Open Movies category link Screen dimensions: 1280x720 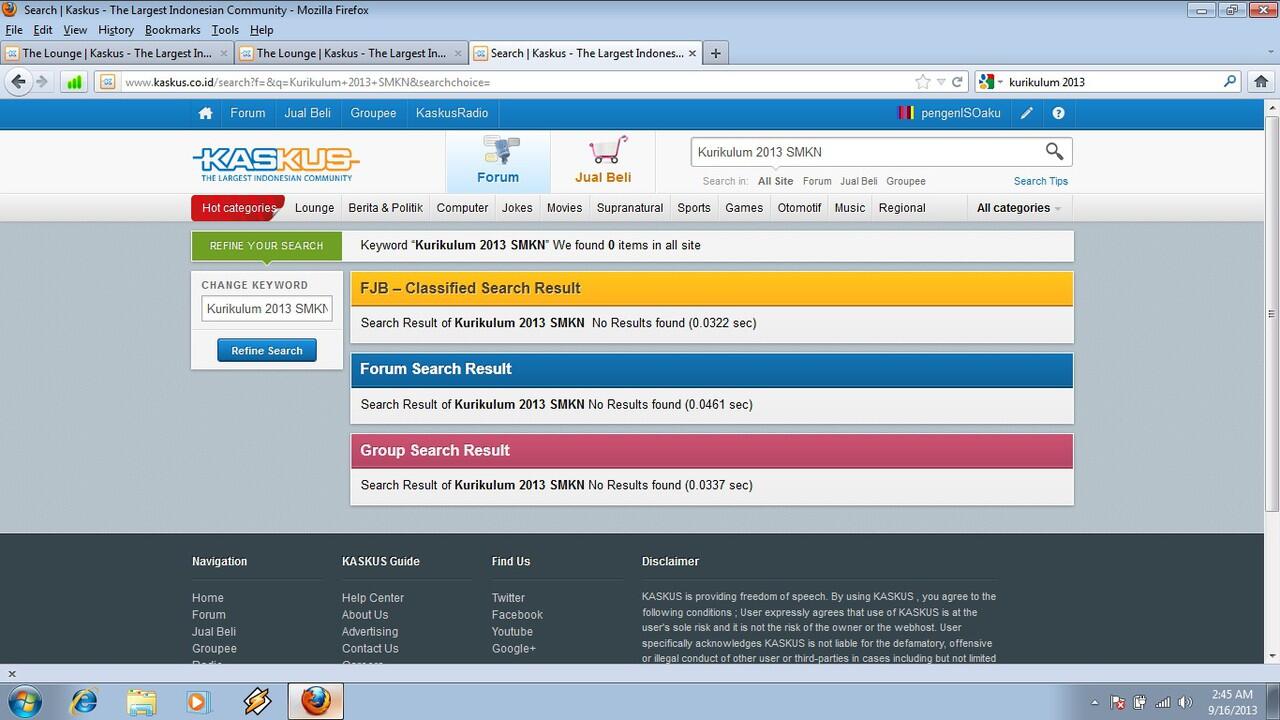[564, 208]
